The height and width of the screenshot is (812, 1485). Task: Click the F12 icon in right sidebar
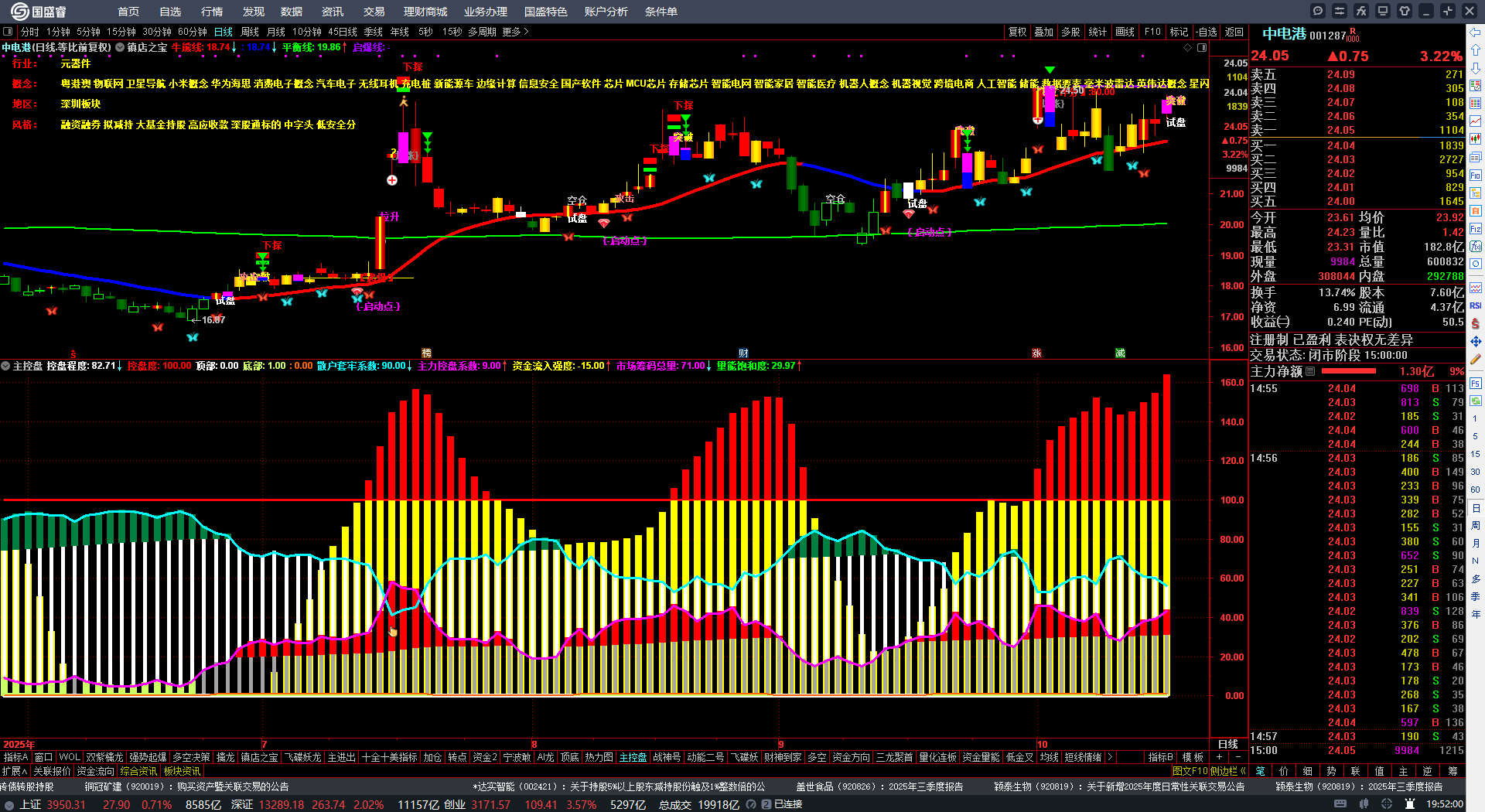click(x=1476, y=229)
